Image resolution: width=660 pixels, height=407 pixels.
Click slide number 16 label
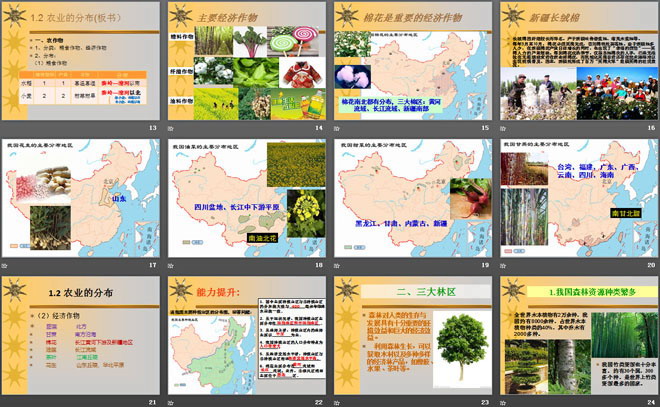651,128
